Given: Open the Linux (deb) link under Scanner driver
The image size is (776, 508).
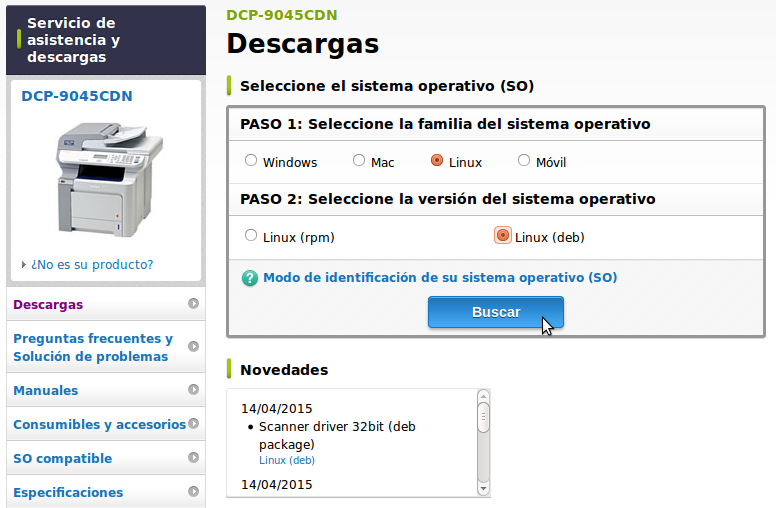Looking at the screenshot, I should click(287, 460).
